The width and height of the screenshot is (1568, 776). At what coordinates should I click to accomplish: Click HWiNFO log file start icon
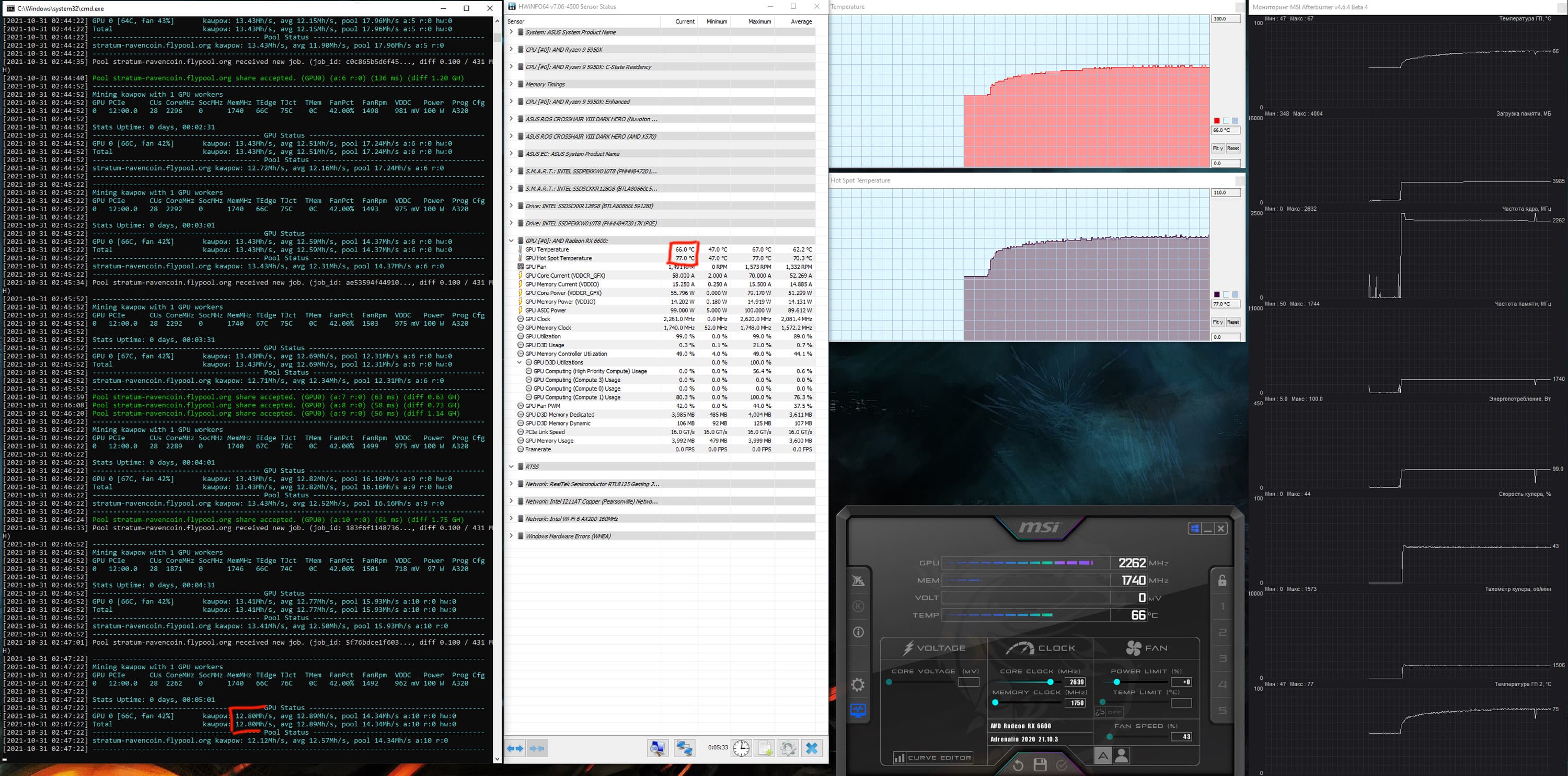click(x=765, y=748)
